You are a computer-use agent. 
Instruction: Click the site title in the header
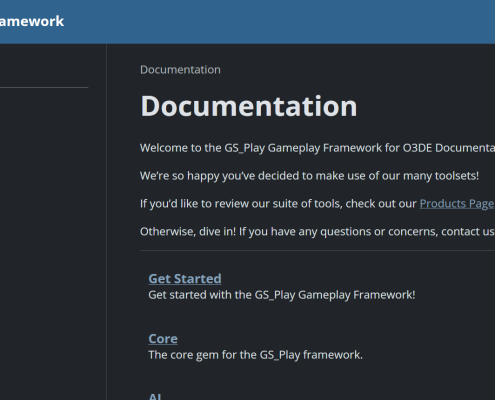(x=32, y=21)
